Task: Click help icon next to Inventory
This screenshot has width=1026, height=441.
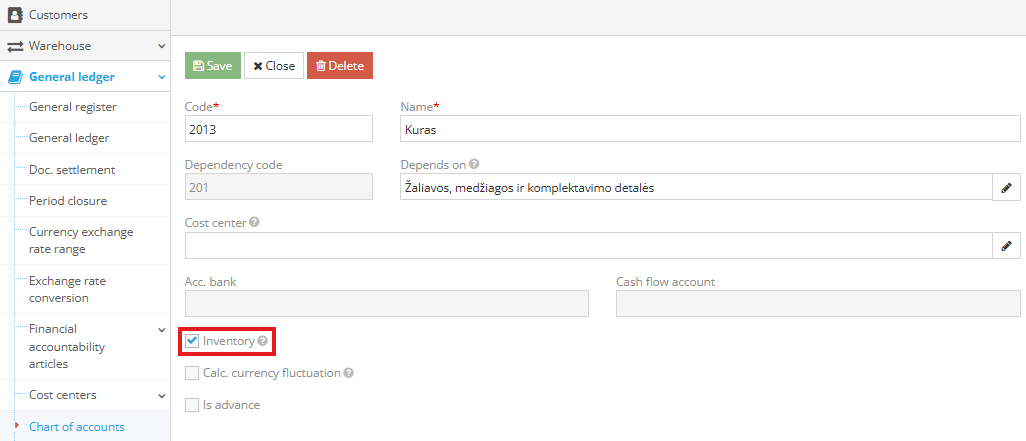Action: 263,341
